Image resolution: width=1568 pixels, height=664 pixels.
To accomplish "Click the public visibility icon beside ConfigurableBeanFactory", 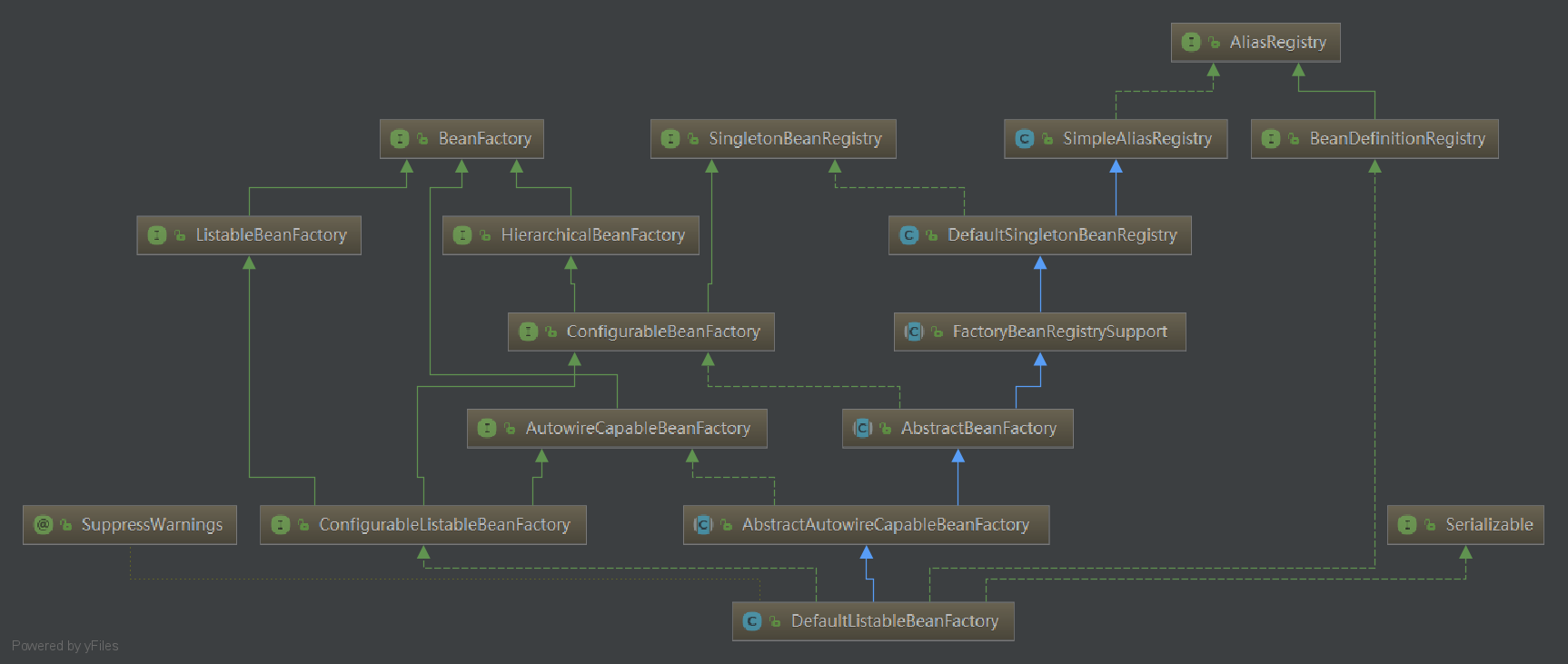I will (x=551, y=332).
